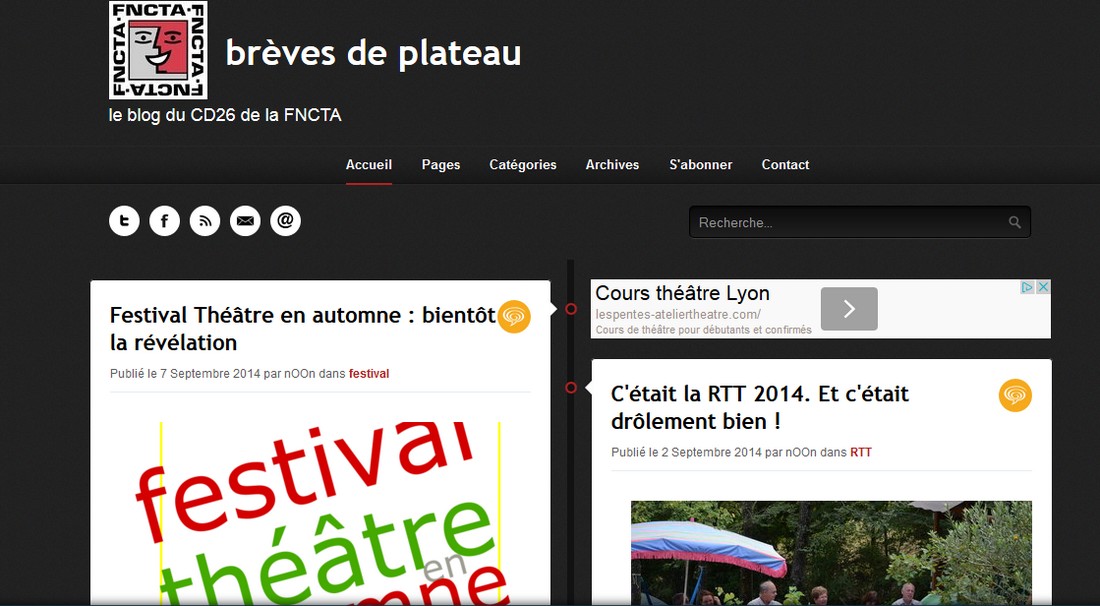Screen dimensions: 1100x606
Task: Open the Facebook page icon
Action: pos(164,221)
